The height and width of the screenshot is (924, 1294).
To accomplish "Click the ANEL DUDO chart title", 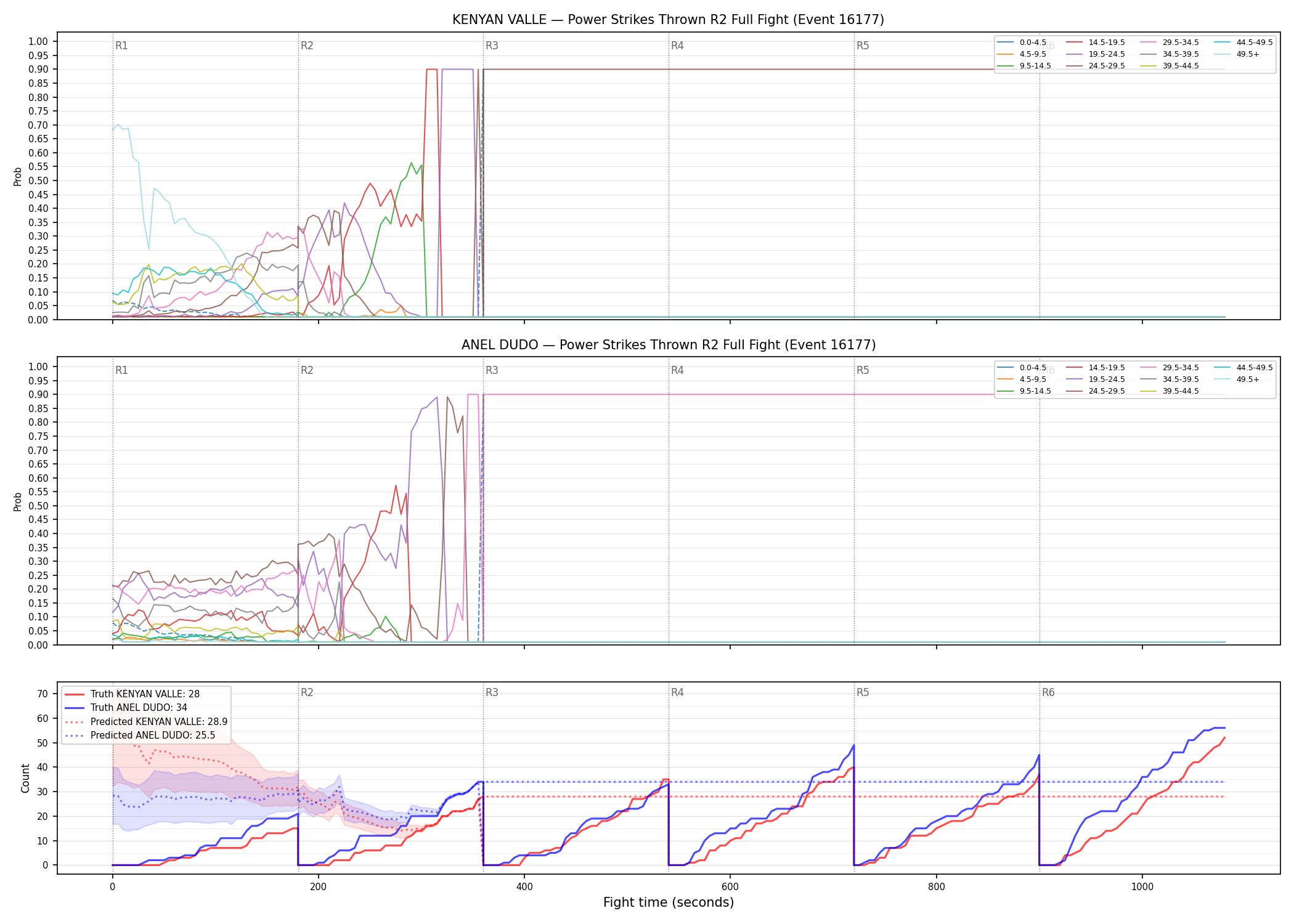I will [x=668, y=345].
